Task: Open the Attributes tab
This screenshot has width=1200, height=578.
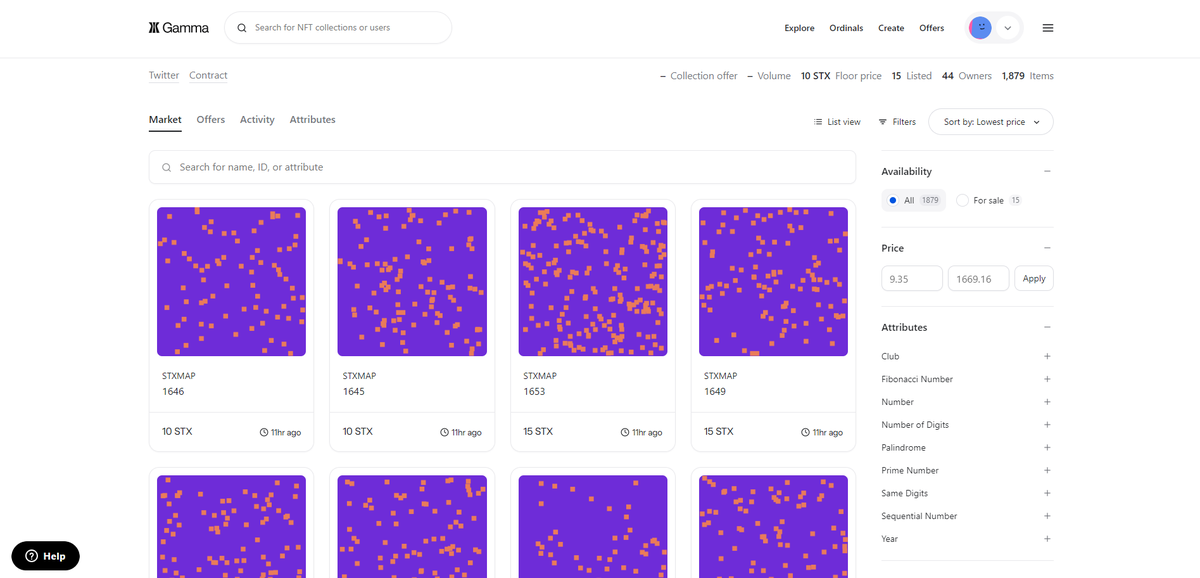Action: (x=312, y=120)
